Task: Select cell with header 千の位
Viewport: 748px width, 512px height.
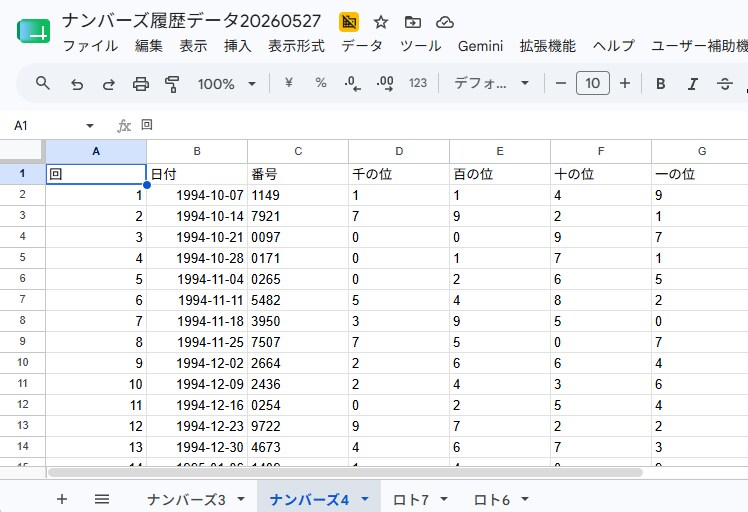Action: point(399,174)
